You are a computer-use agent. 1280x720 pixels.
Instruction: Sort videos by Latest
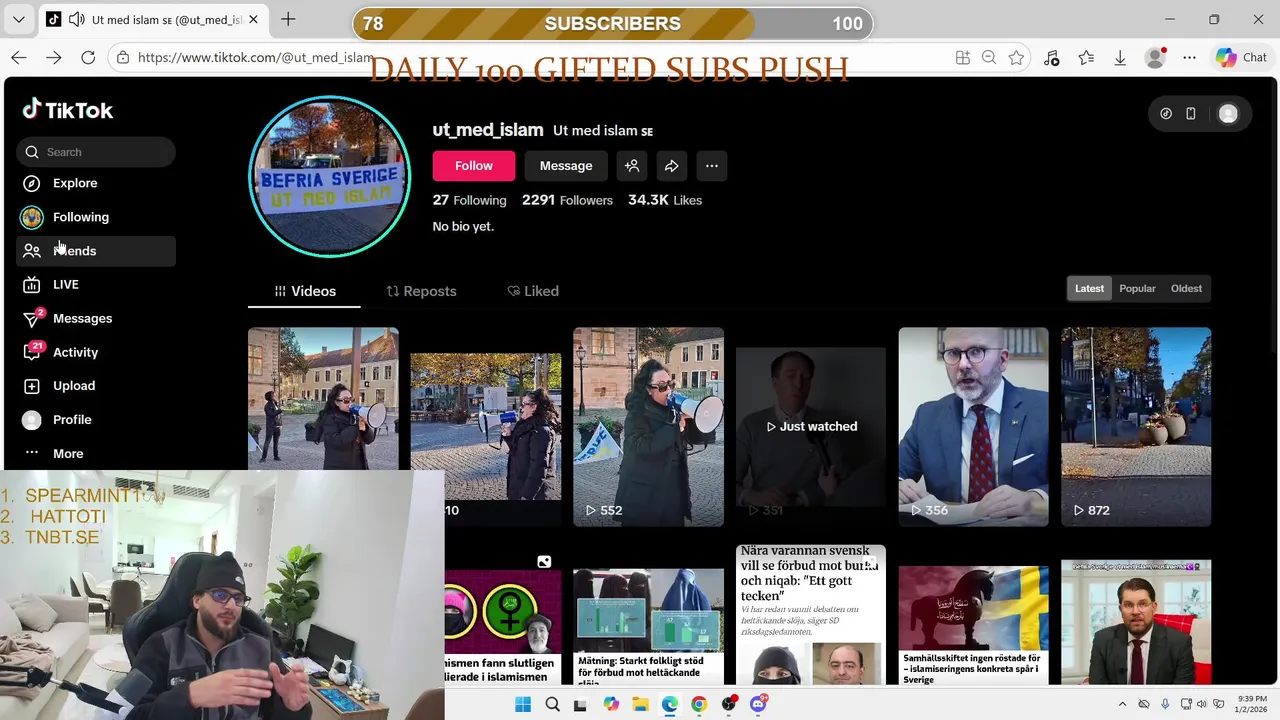tap(1089, 288)
